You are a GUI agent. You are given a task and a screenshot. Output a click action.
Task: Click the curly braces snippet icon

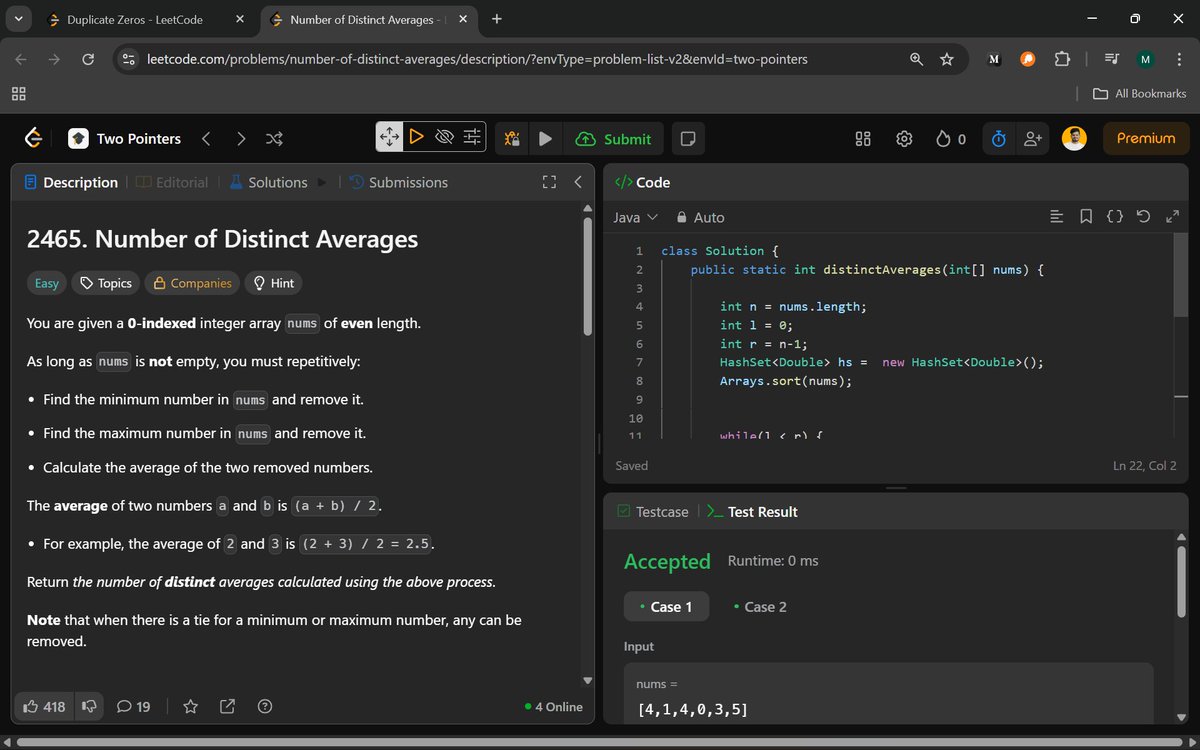coord(1114,216)
